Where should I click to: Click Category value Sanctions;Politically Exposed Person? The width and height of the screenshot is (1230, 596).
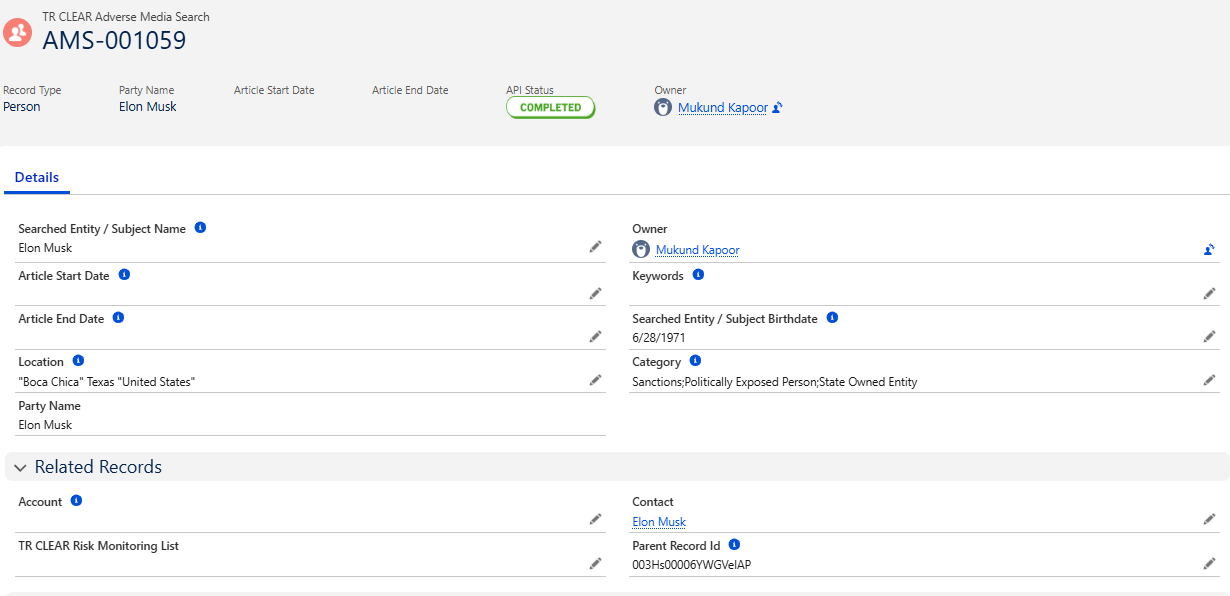click(774, 382)
